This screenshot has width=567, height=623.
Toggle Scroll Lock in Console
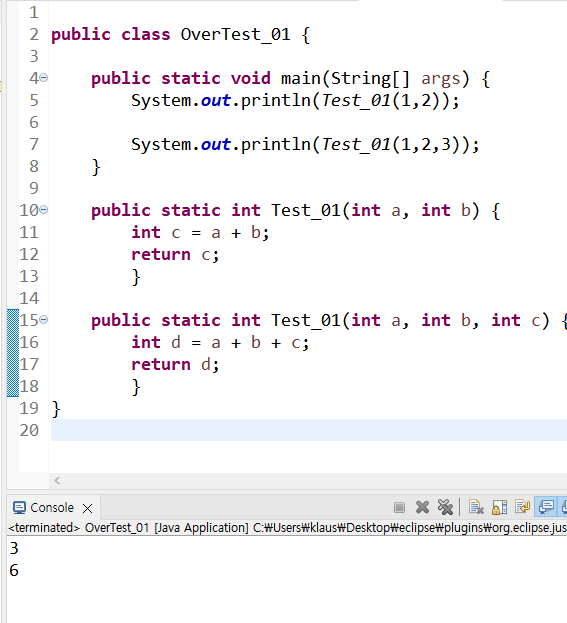[499, 507]
